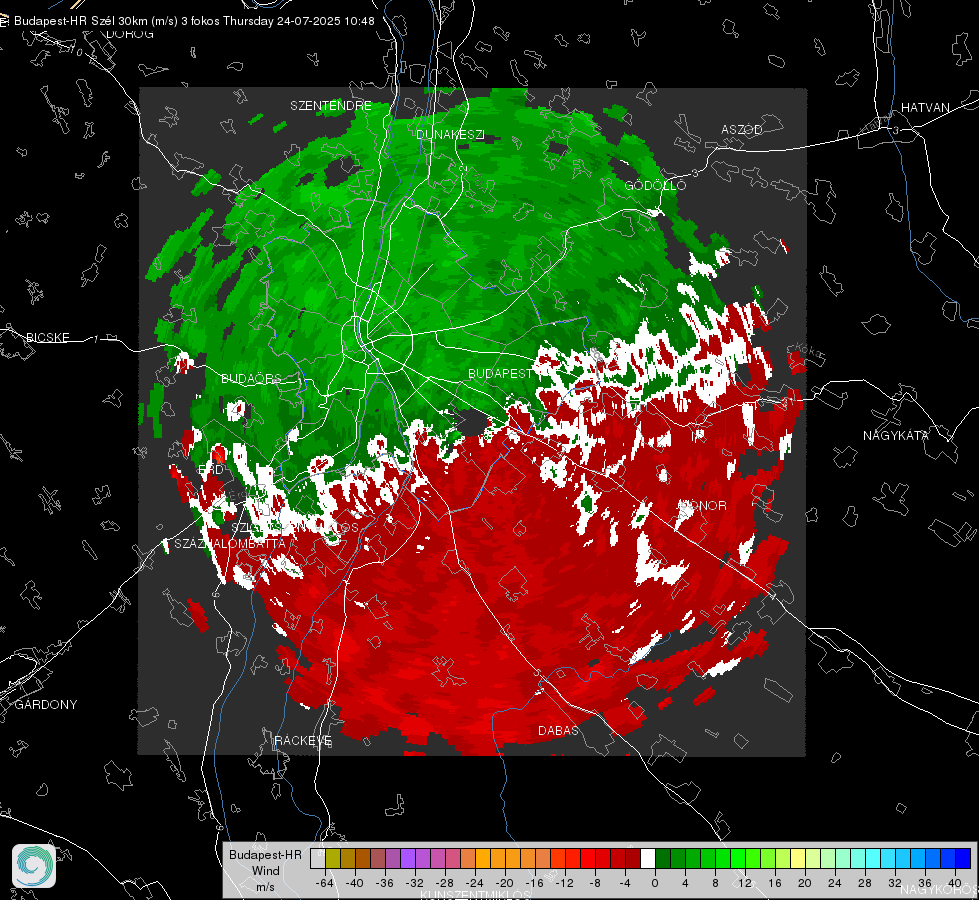Click the DABAS label
The image size is (979, 900).
tap(558, 730)
